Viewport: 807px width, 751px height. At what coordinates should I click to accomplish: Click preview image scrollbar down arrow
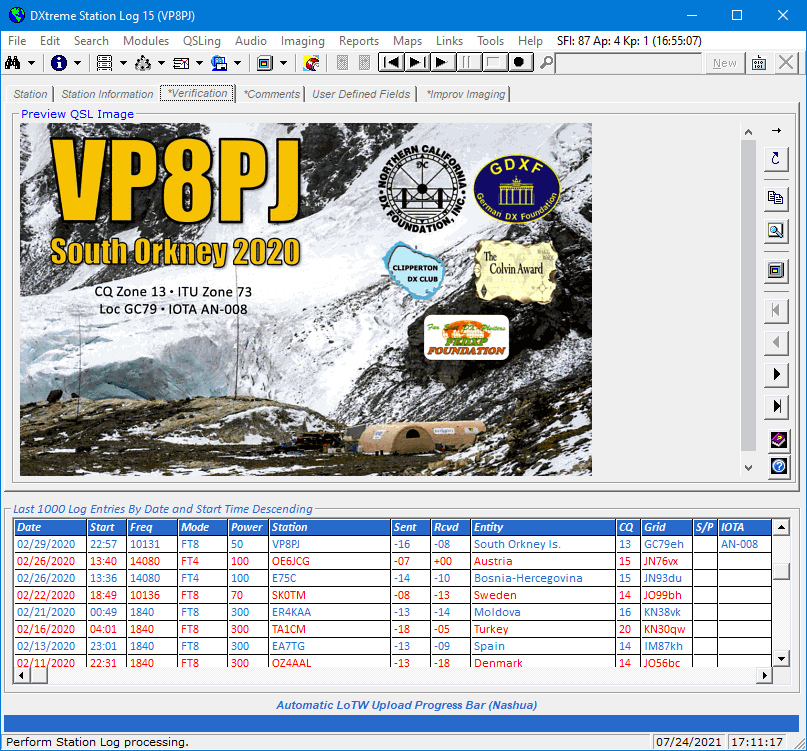point(748,467)
